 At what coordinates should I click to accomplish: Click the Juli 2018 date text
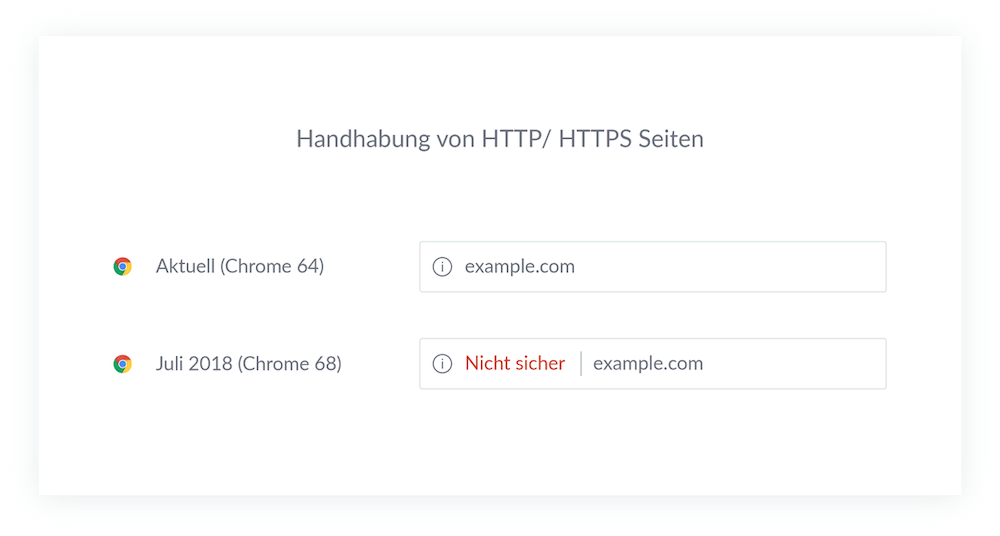click(194, 364)
